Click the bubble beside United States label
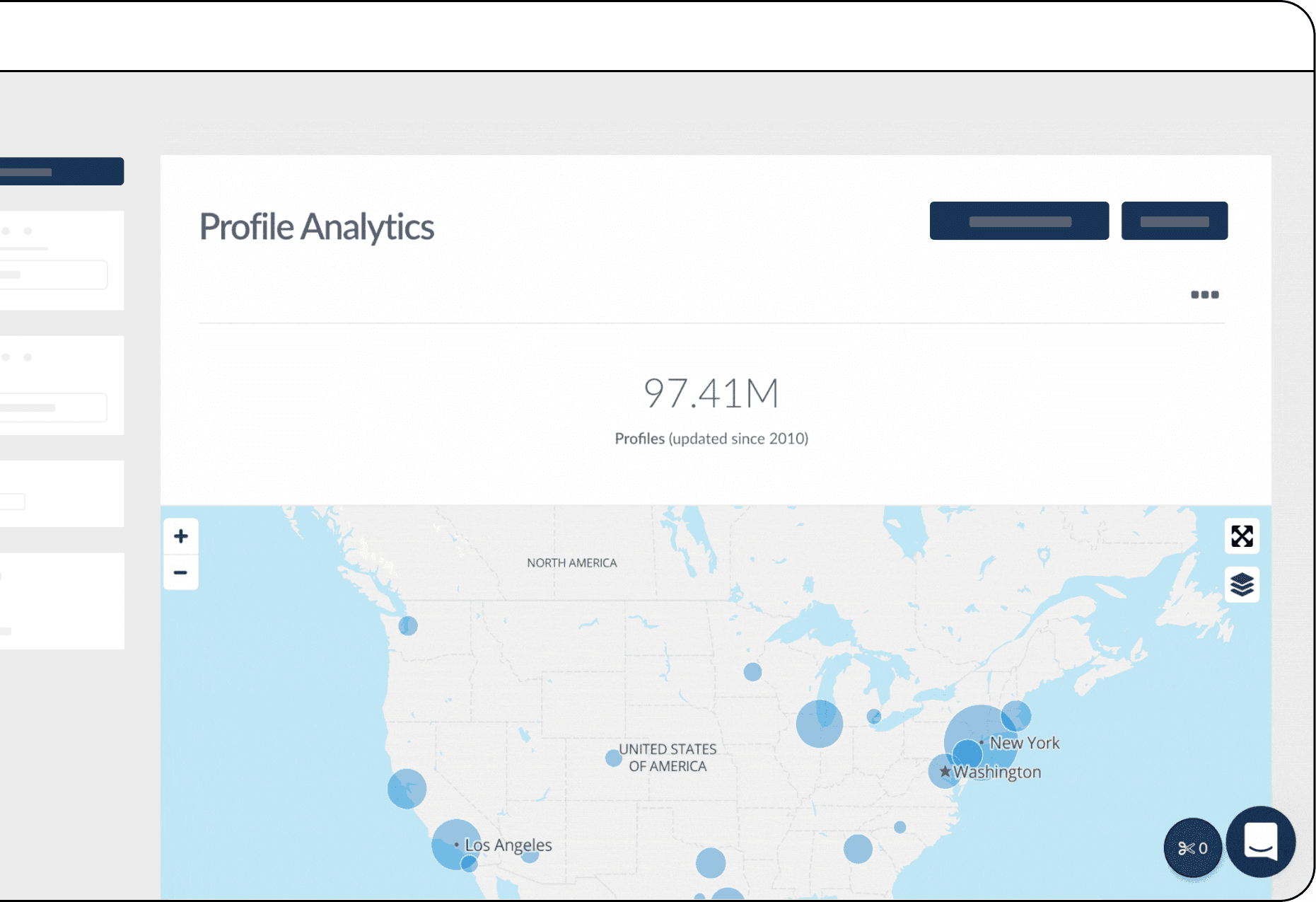Screen dimensions: 1316x902 pos(613,758)
